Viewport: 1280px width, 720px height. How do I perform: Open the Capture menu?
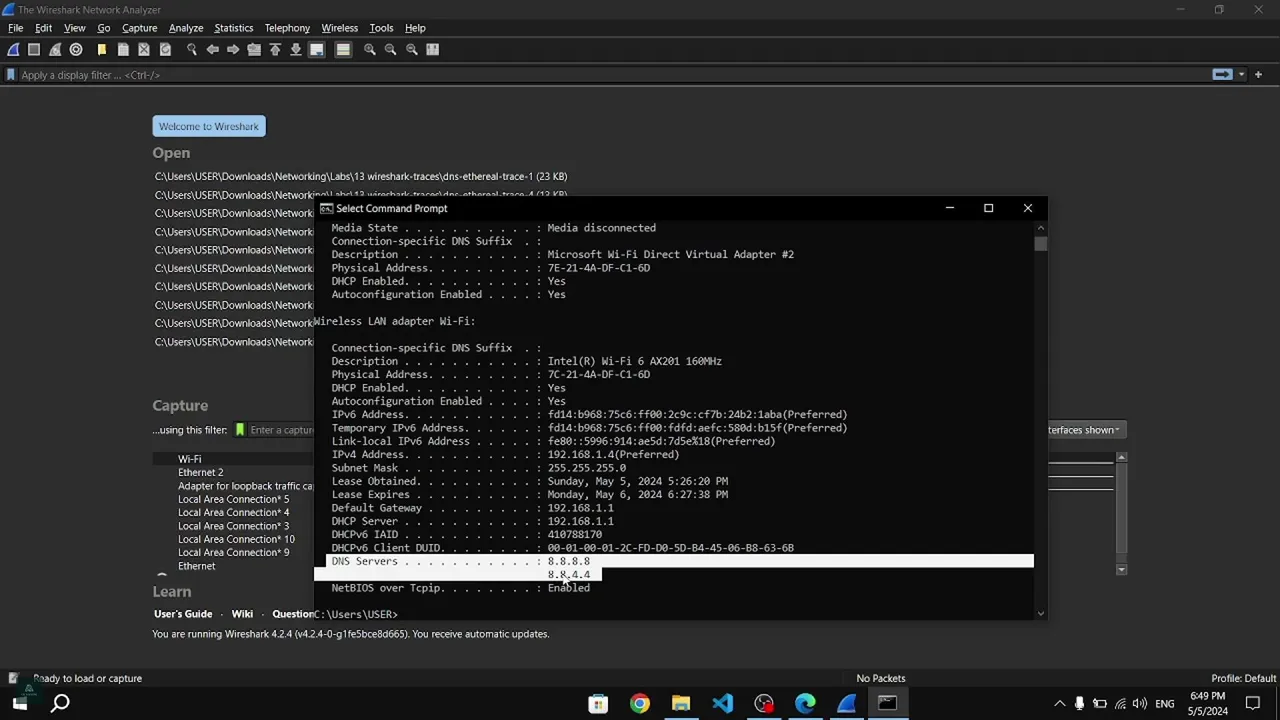tap(139, 28)
